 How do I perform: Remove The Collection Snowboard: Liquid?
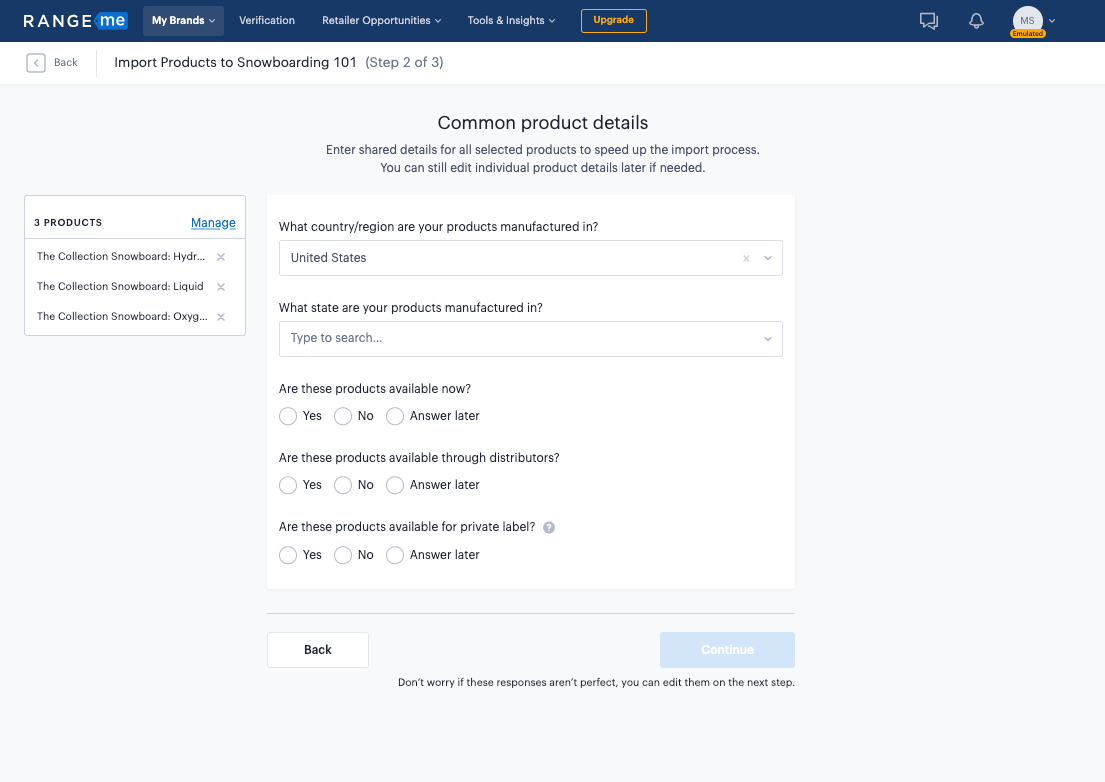(x=221, y=287)
